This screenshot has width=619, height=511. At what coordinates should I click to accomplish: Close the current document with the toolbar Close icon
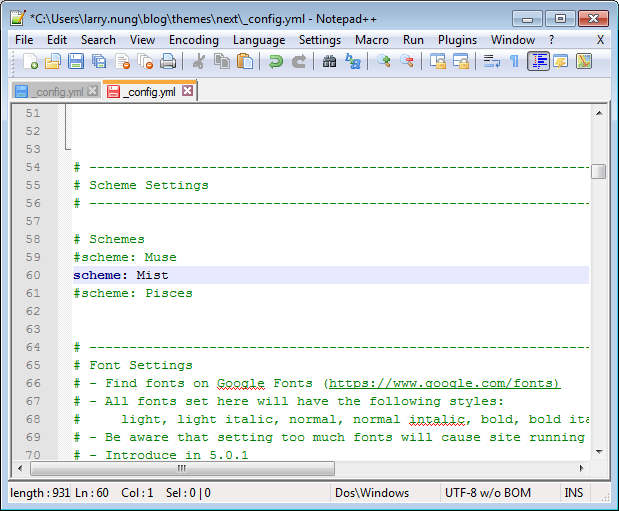[x=122, y=62]
